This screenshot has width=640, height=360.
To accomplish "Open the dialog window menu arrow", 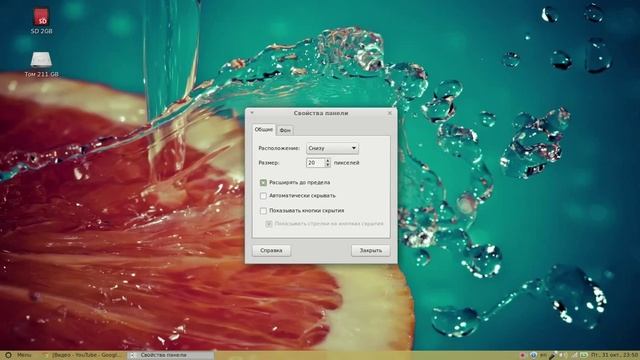I will pyautogui.click(x=252, y=113).
